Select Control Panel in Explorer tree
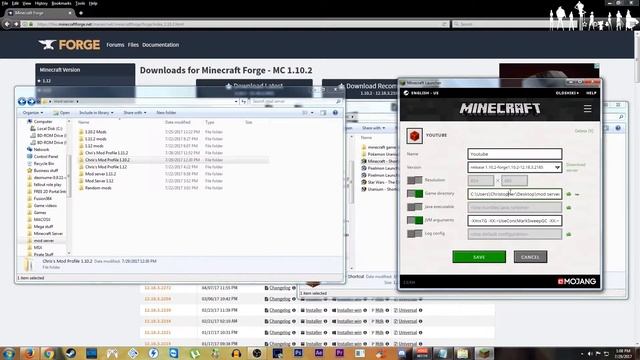This screenshot has height=360, width=640. click(46, 157)
